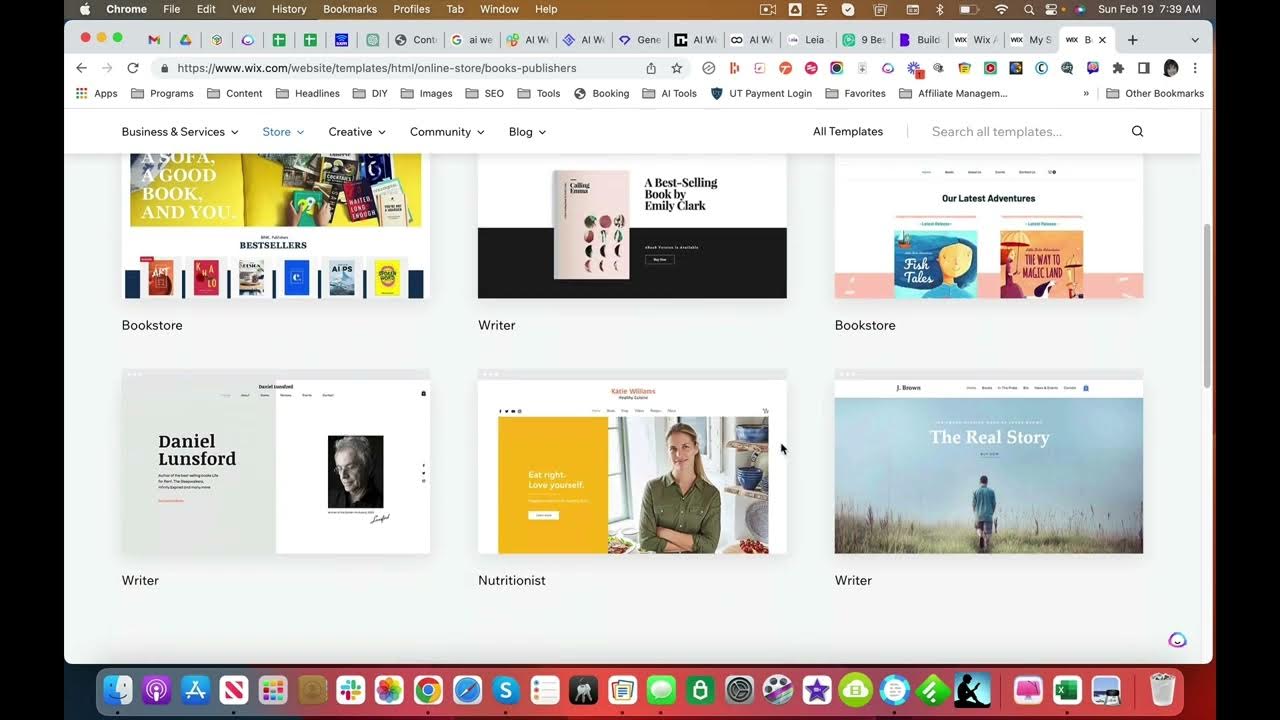Expand the Store category menu
Image resolution: width=1280 pixels, height=720 pixels.
[x=283, y=132]
